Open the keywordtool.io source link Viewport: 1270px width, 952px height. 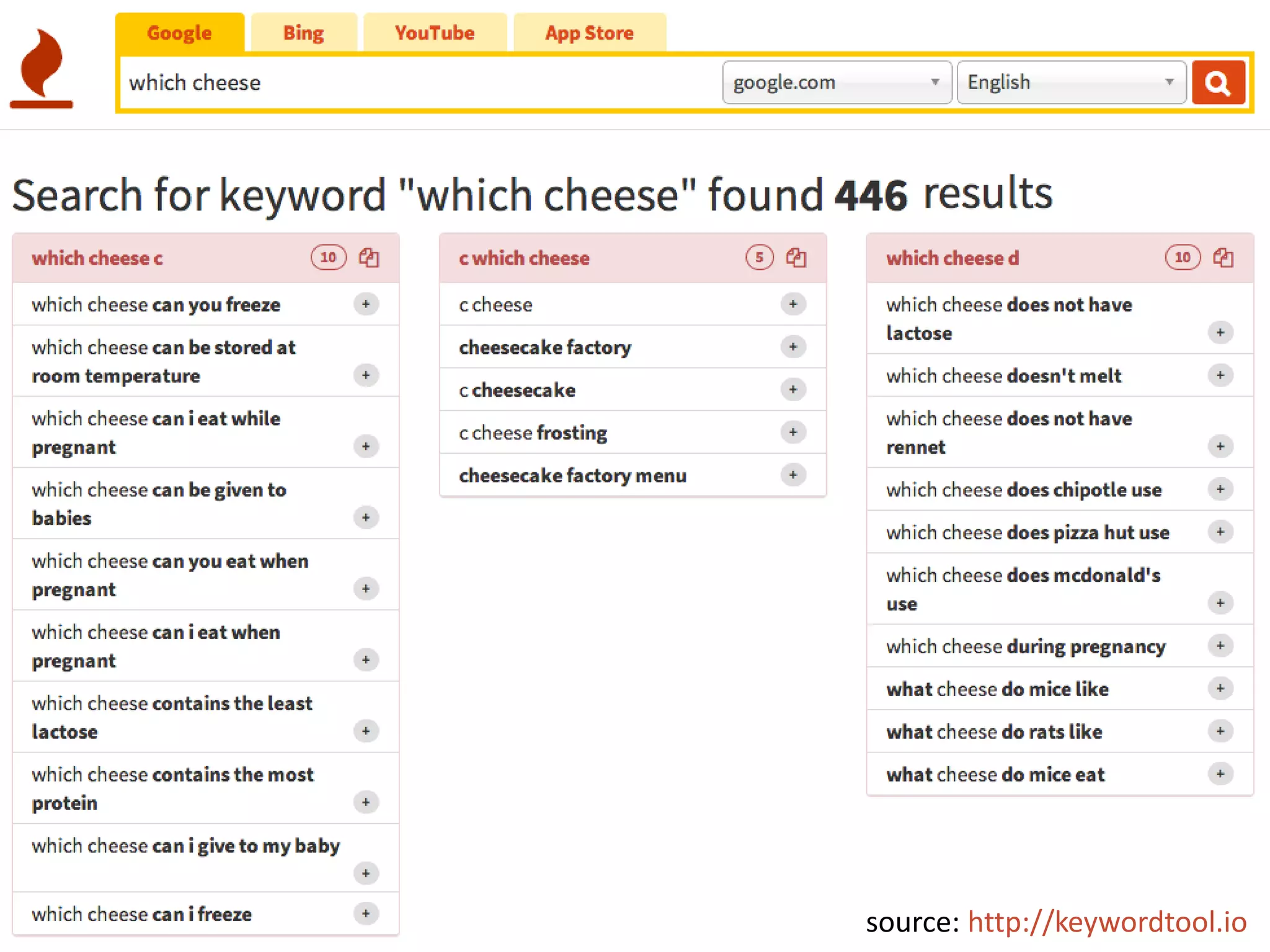[1107, 922]
